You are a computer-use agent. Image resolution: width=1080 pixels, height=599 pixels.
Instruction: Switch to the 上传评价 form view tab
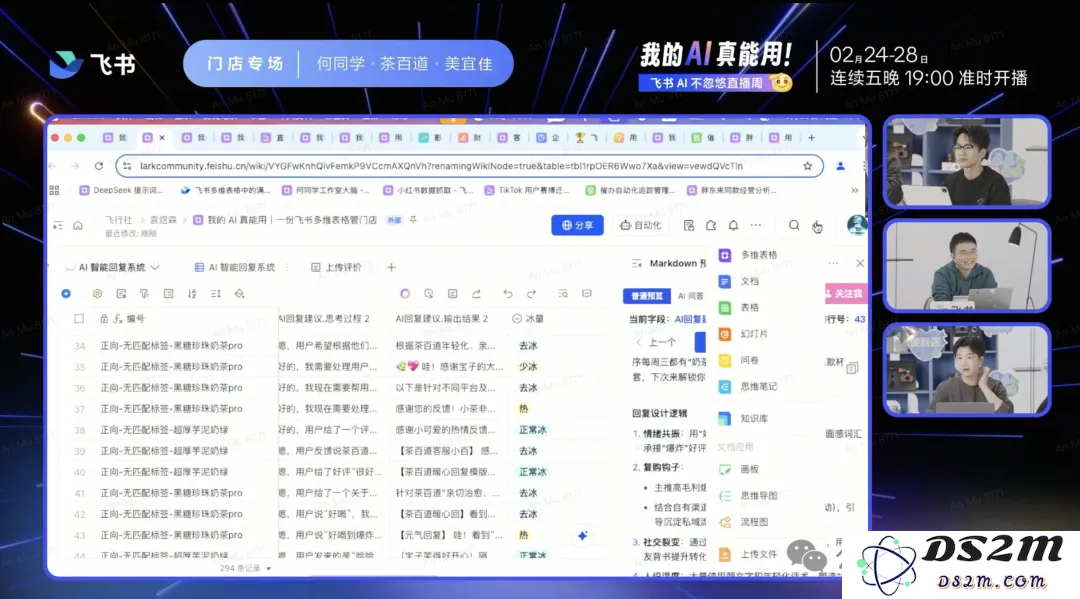(x=336, y=267)
